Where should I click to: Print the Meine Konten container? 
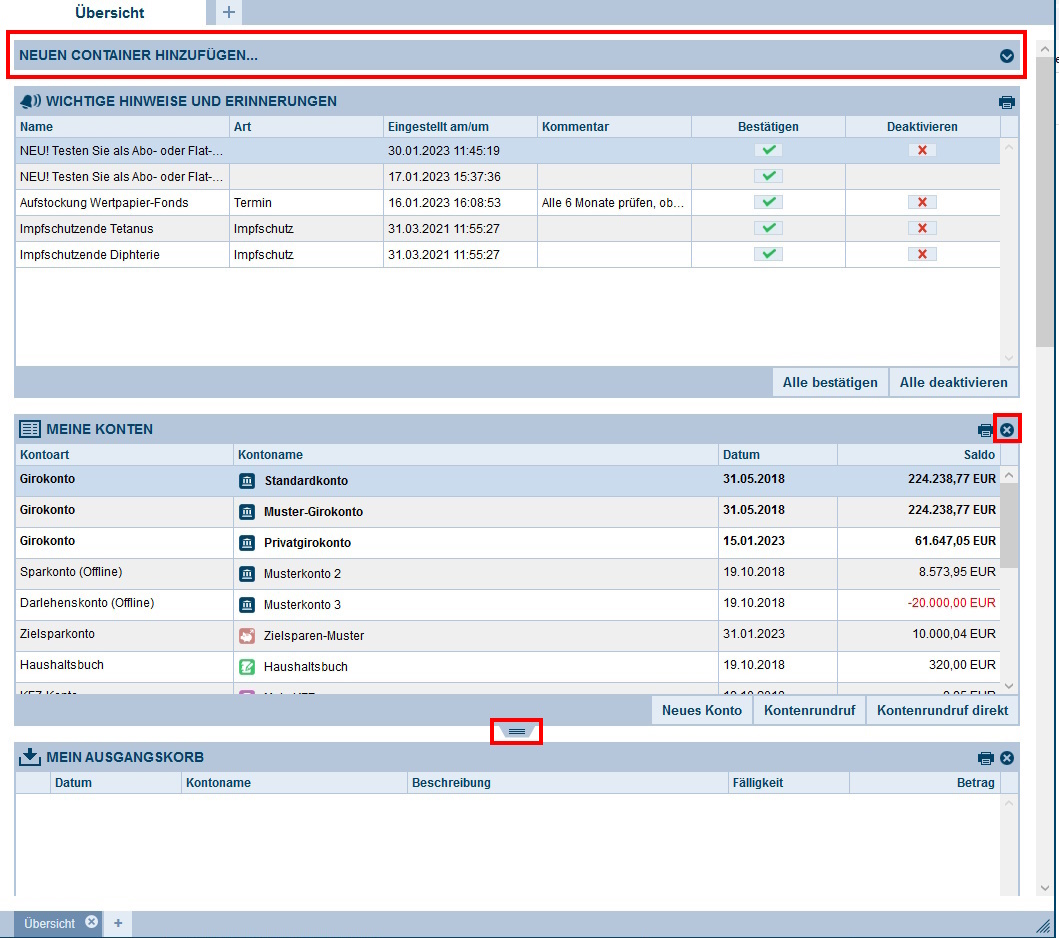pos(985,430)
